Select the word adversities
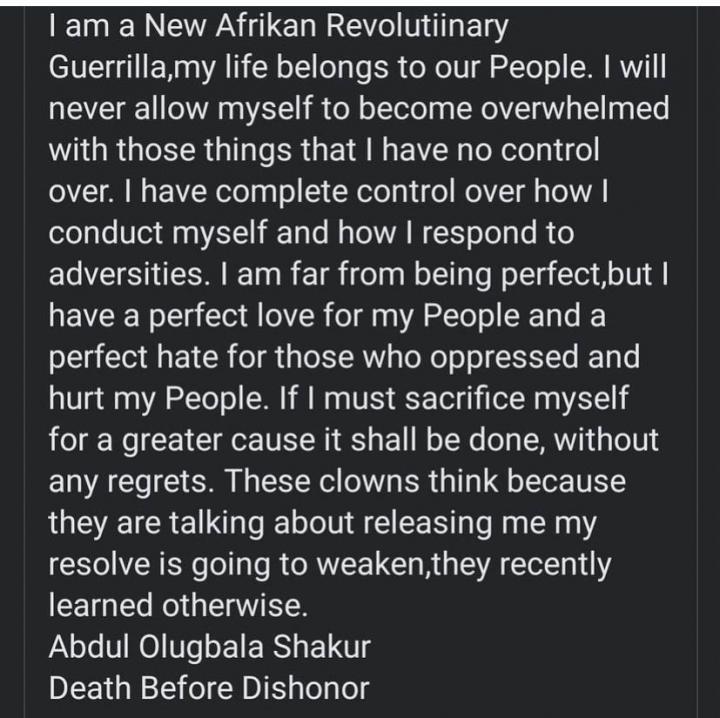The image size is (720, 718). (124, 274)
